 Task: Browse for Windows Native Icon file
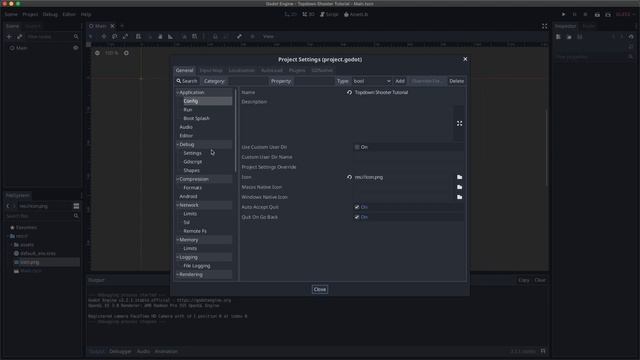(460, 197)
